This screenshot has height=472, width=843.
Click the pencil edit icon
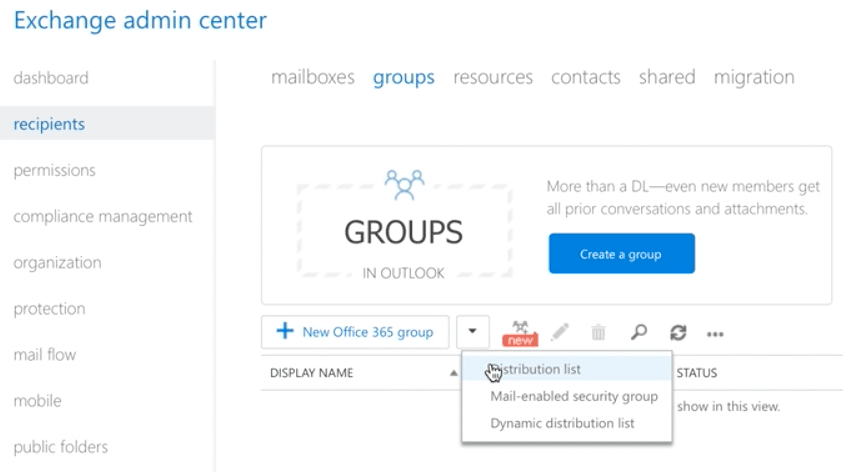560,332
